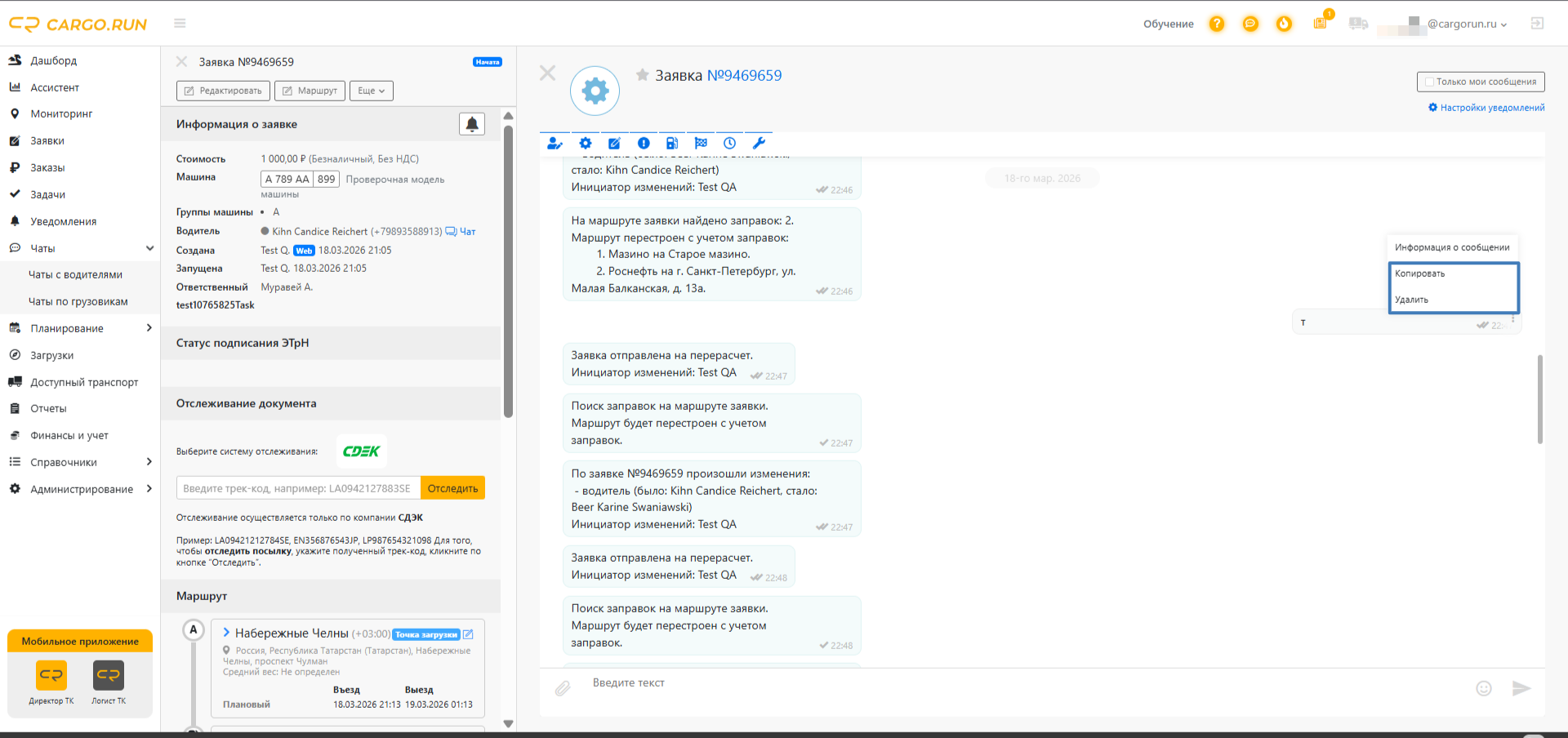The image size is (1568, 738).
Task: Click the send message arrow icon
Action: 1521,688
